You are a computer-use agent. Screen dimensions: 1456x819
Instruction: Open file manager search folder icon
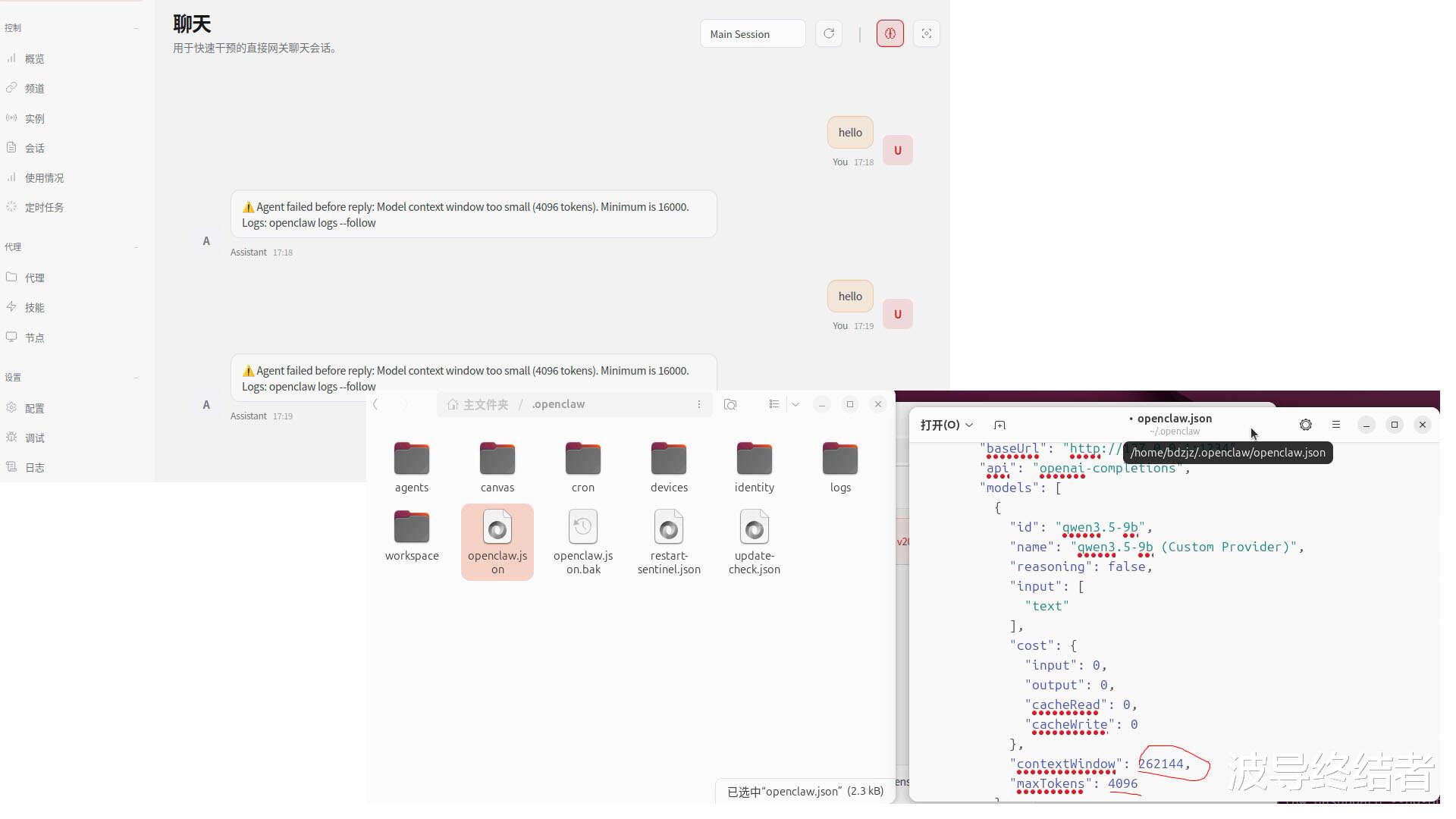(x=730, y=404)
